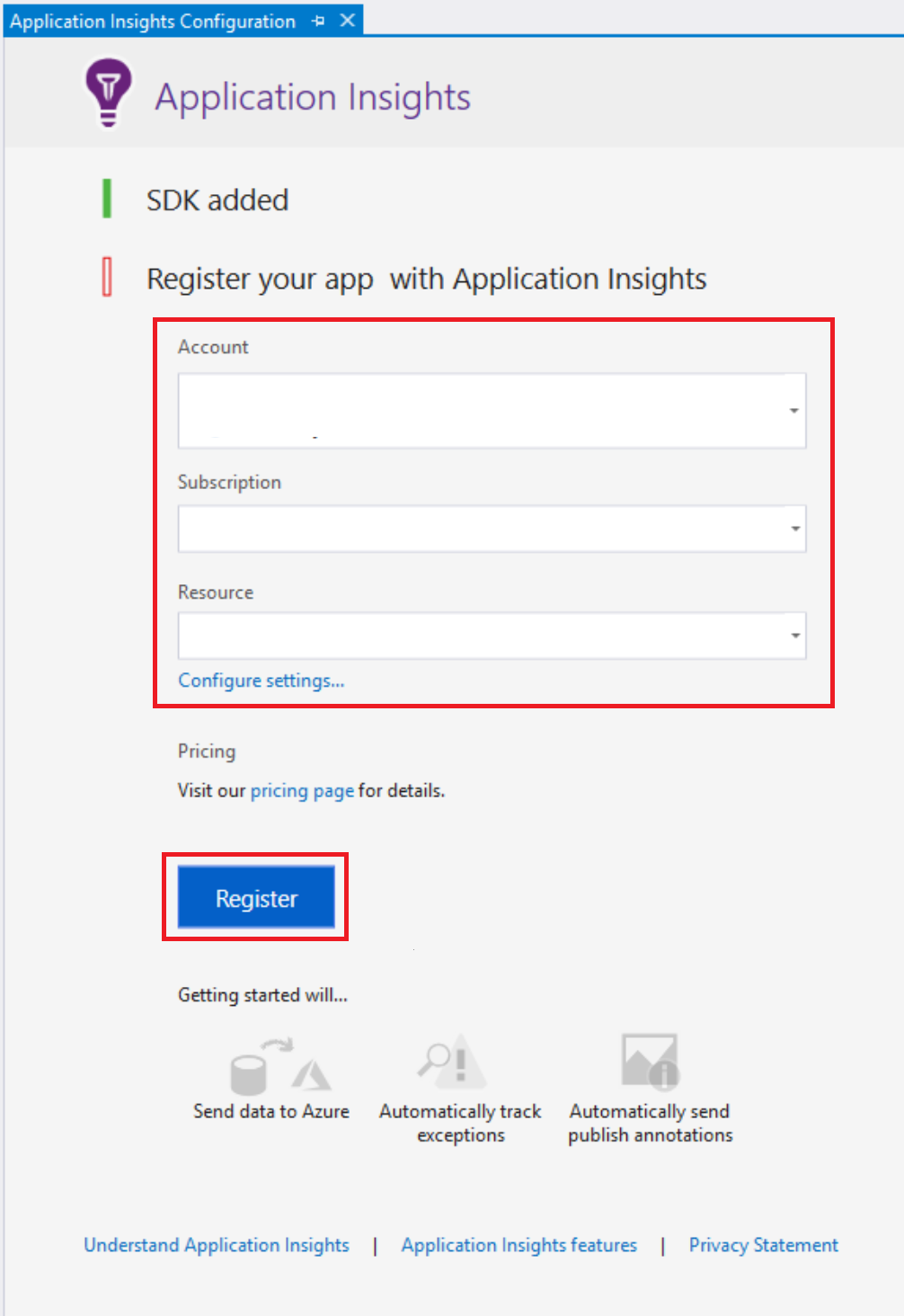This screenshot has width=904, height=1316.
Task: Select the Application Insights Configuration tab
Action: [153, 21]
